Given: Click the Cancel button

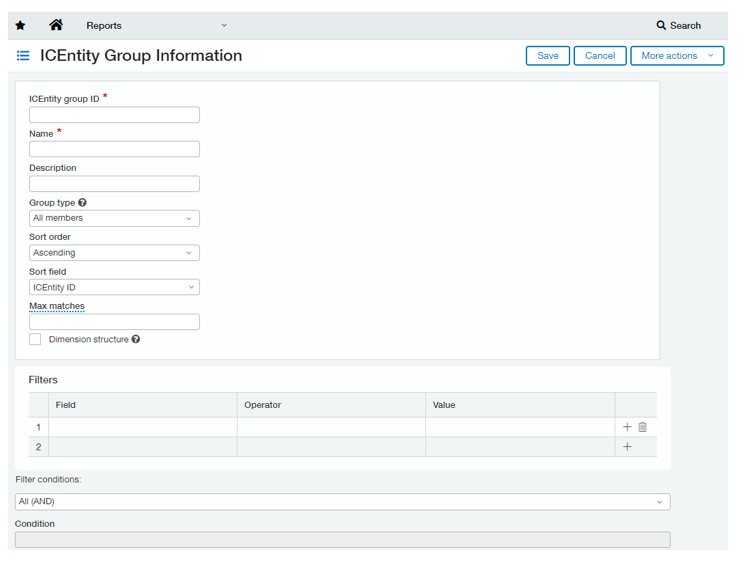Looking at the screenshot, I should tap(600, 56).
